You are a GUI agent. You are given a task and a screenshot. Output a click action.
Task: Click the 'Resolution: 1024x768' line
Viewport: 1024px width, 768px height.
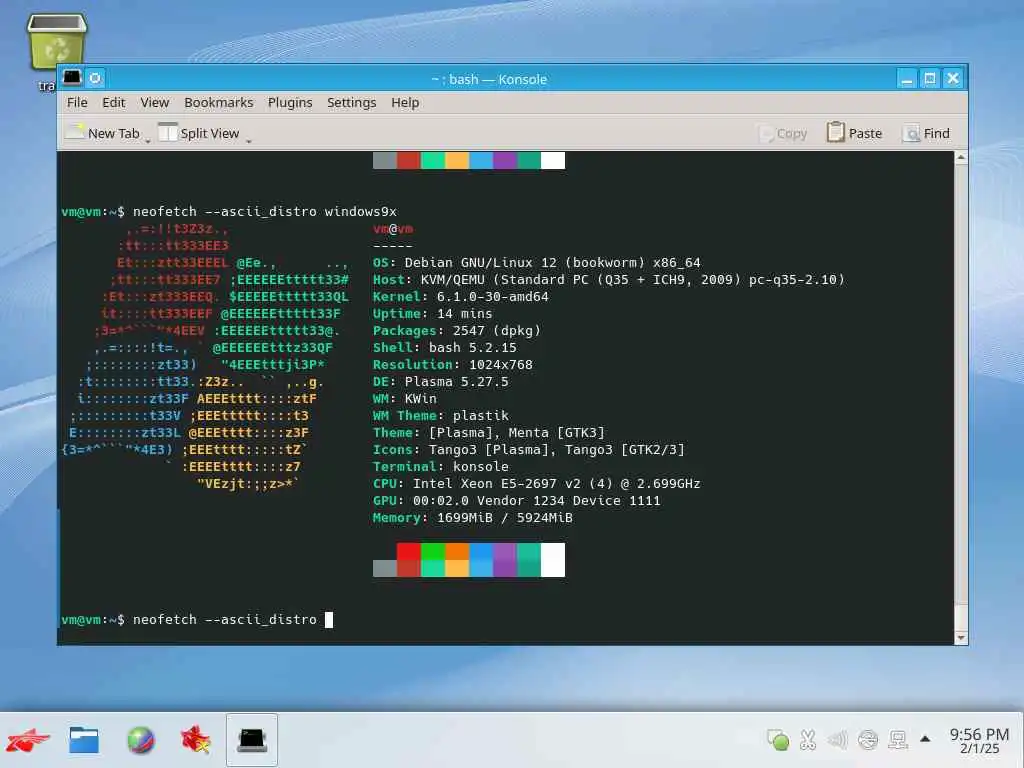click(x=453, y=364)
